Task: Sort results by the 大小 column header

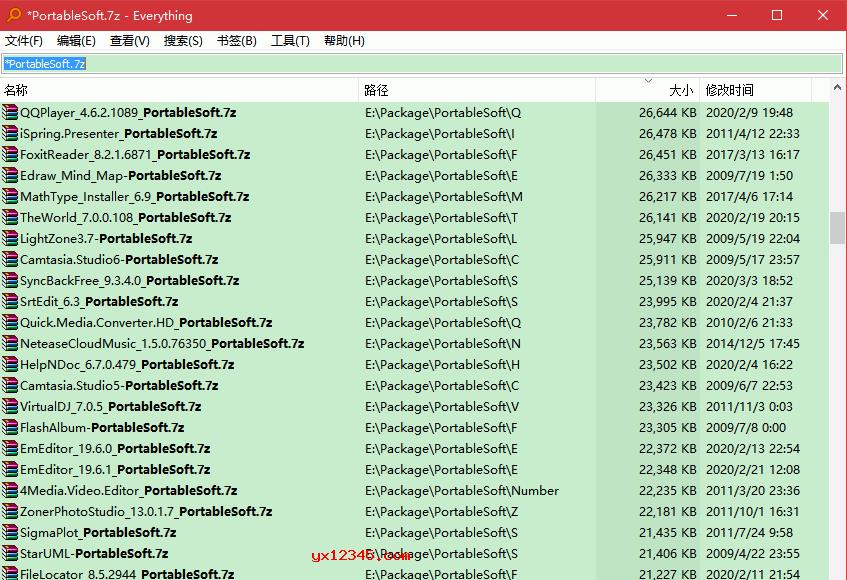Action: point(648,90)
